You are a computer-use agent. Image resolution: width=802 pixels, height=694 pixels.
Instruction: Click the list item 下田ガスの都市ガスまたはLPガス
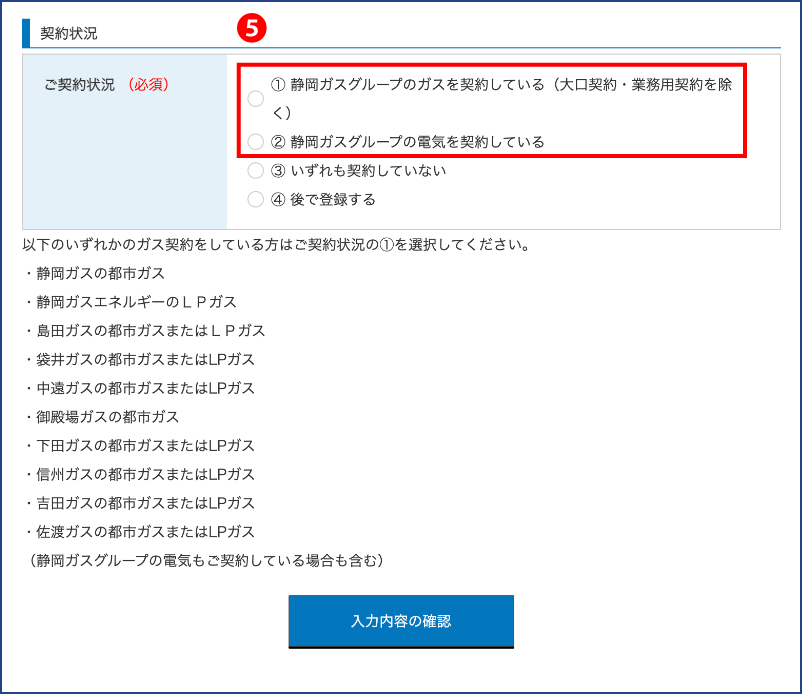139,445
